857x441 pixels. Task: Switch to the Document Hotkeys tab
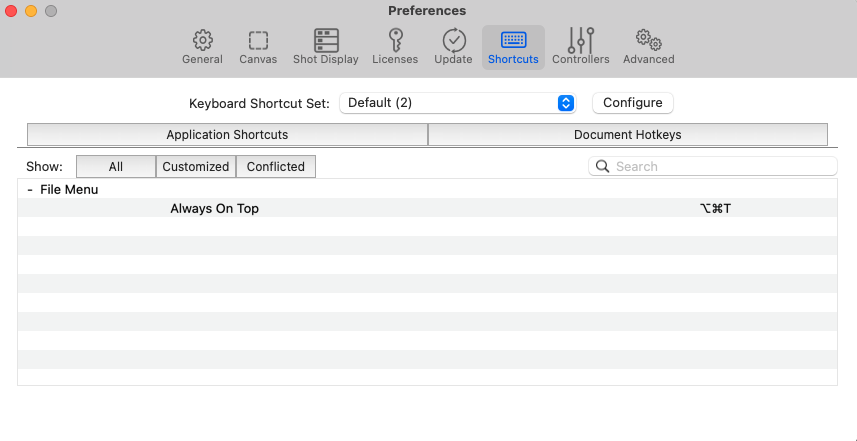(627, 134)
